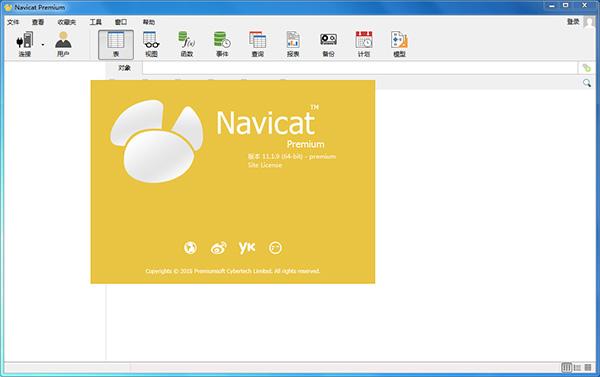Open the Window (窗口) menu

(x=121, y=22)
